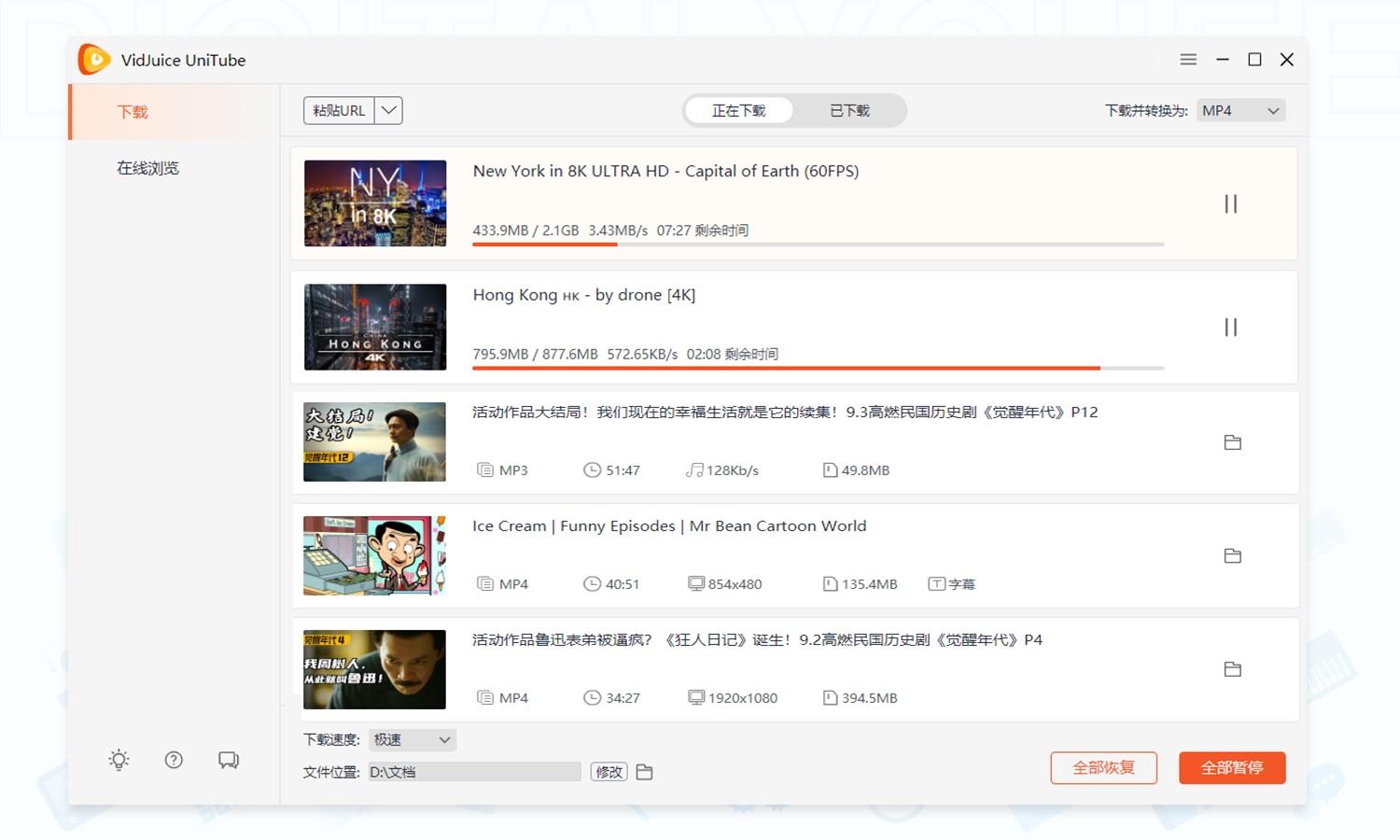Switch to the 已下载 tab
The image size is (1400, 840).
pos(849,110)
